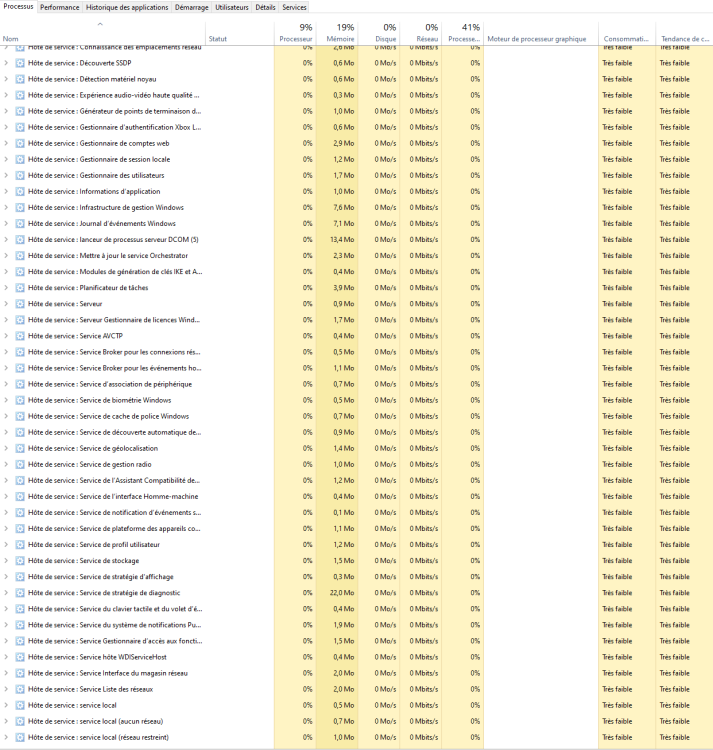
Task: Expand the Service de stratégie de diagnostic entry
Action: [x=7, y=592]
